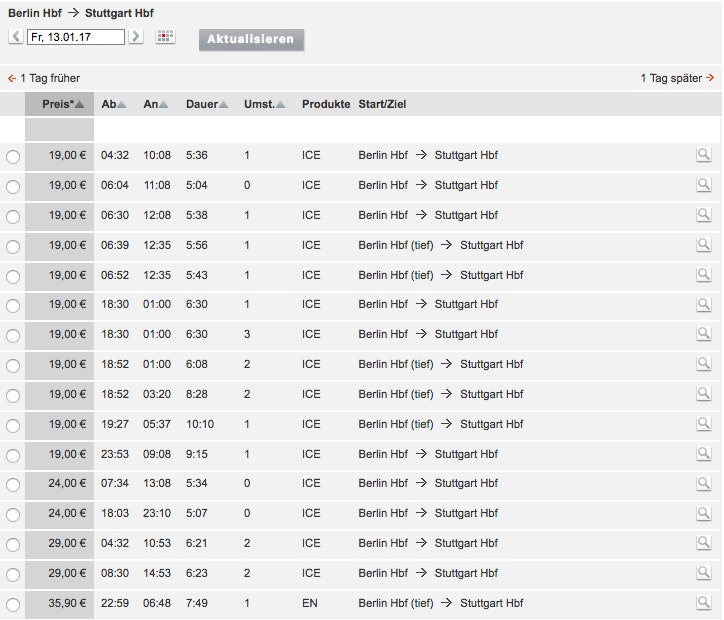Open the calendar date picker icon
The width and height of the screenshot is (724, 620).
[165, 37]
